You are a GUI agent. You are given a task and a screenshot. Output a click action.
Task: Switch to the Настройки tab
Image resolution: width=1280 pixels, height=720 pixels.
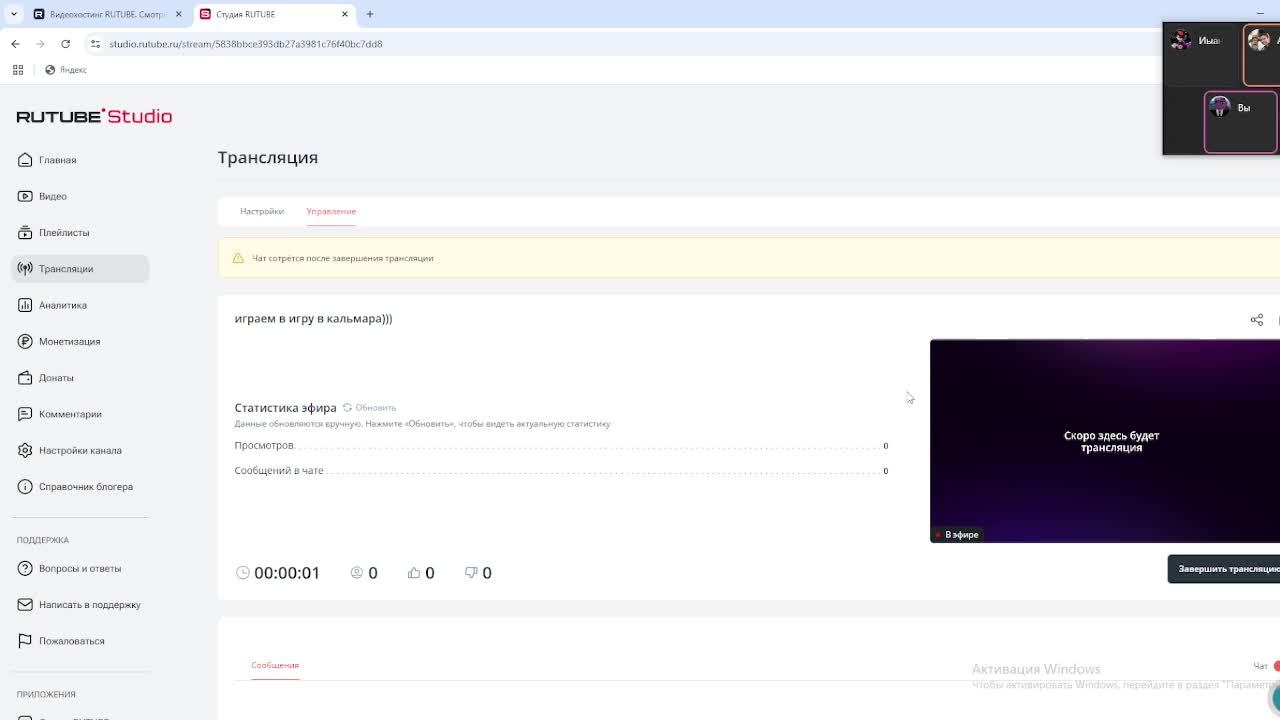(x=262, y=211)
